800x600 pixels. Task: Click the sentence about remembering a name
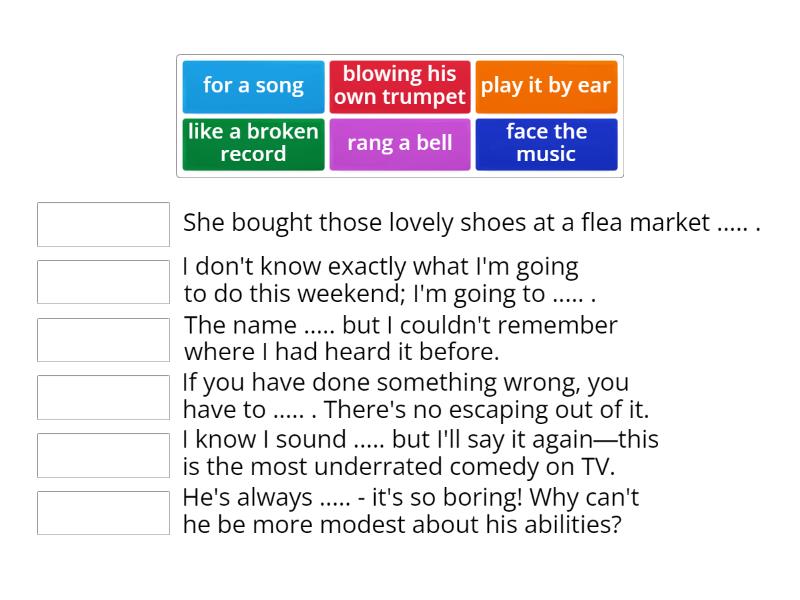[x=400, y=338]
